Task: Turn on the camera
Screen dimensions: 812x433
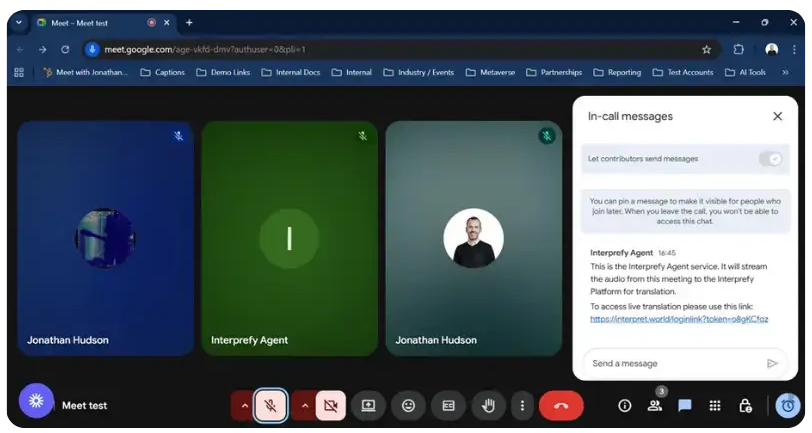Action: click(x=331, y=406)
